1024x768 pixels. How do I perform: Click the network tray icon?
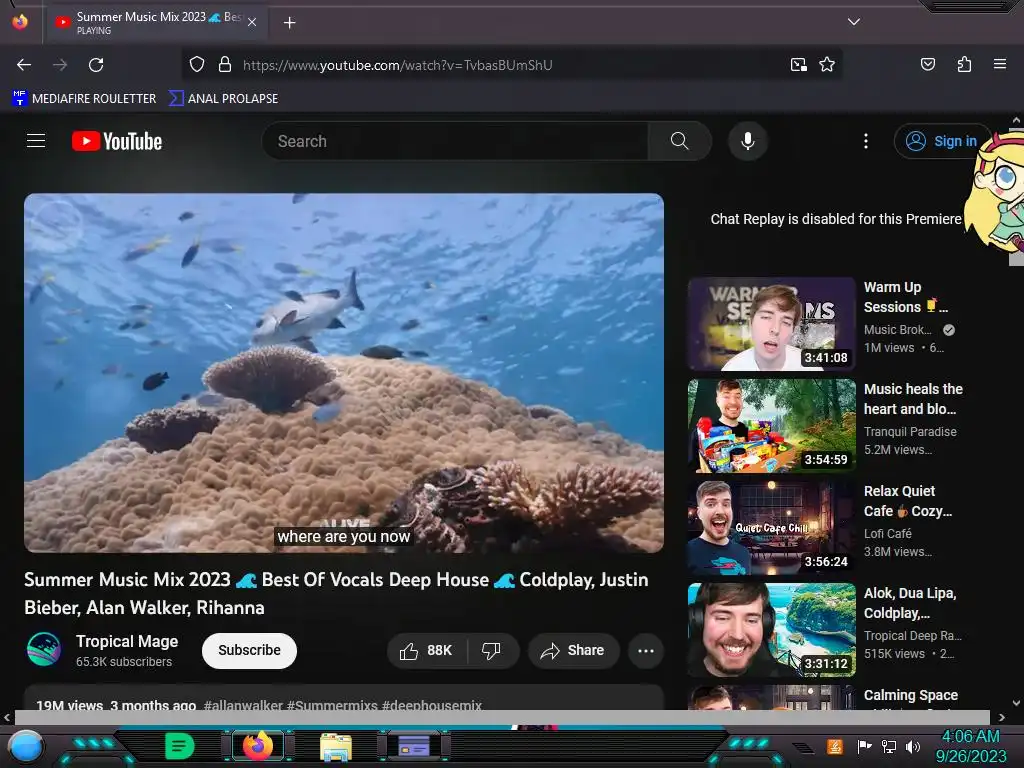click(888, 746)
